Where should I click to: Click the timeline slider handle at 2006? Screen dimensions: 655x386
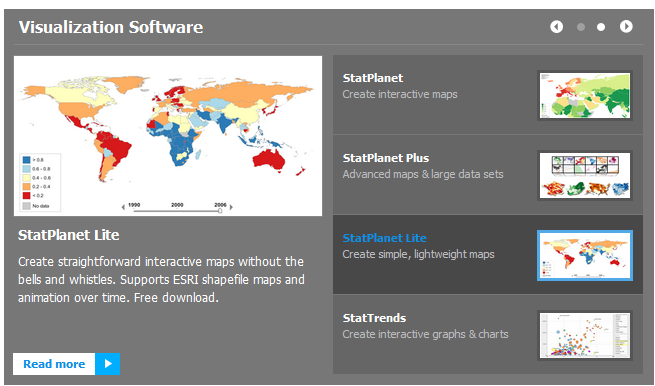(x=220, y=211)
